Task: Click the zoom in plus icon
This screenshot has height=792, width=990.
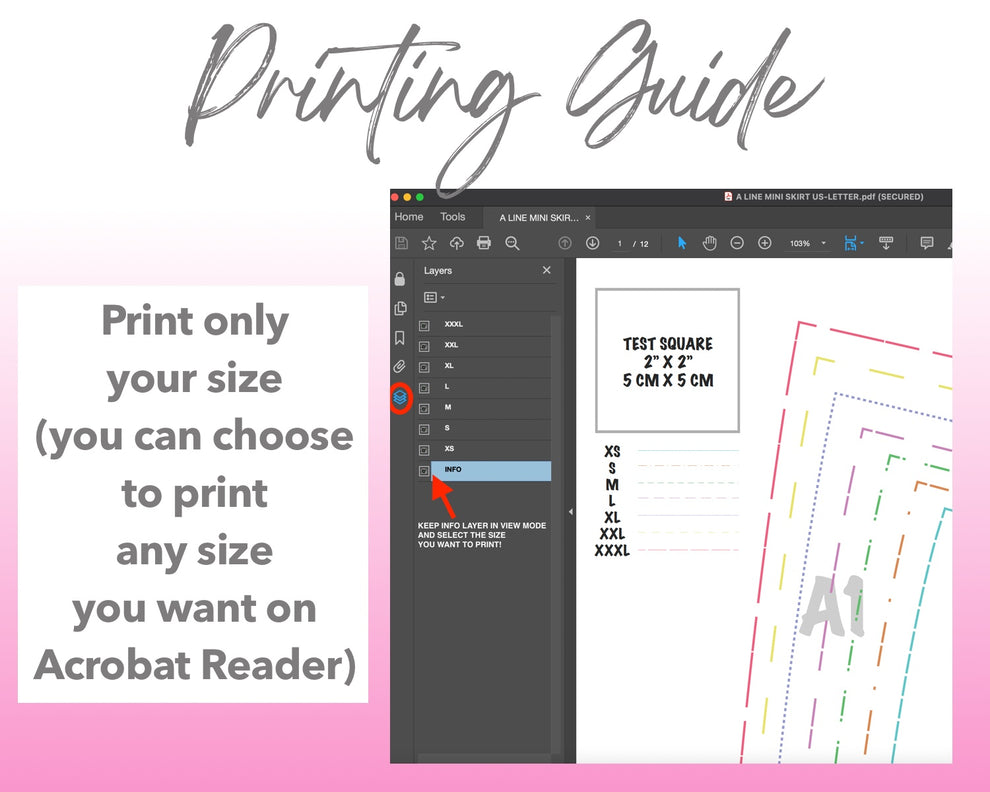Action: point(765,243)
